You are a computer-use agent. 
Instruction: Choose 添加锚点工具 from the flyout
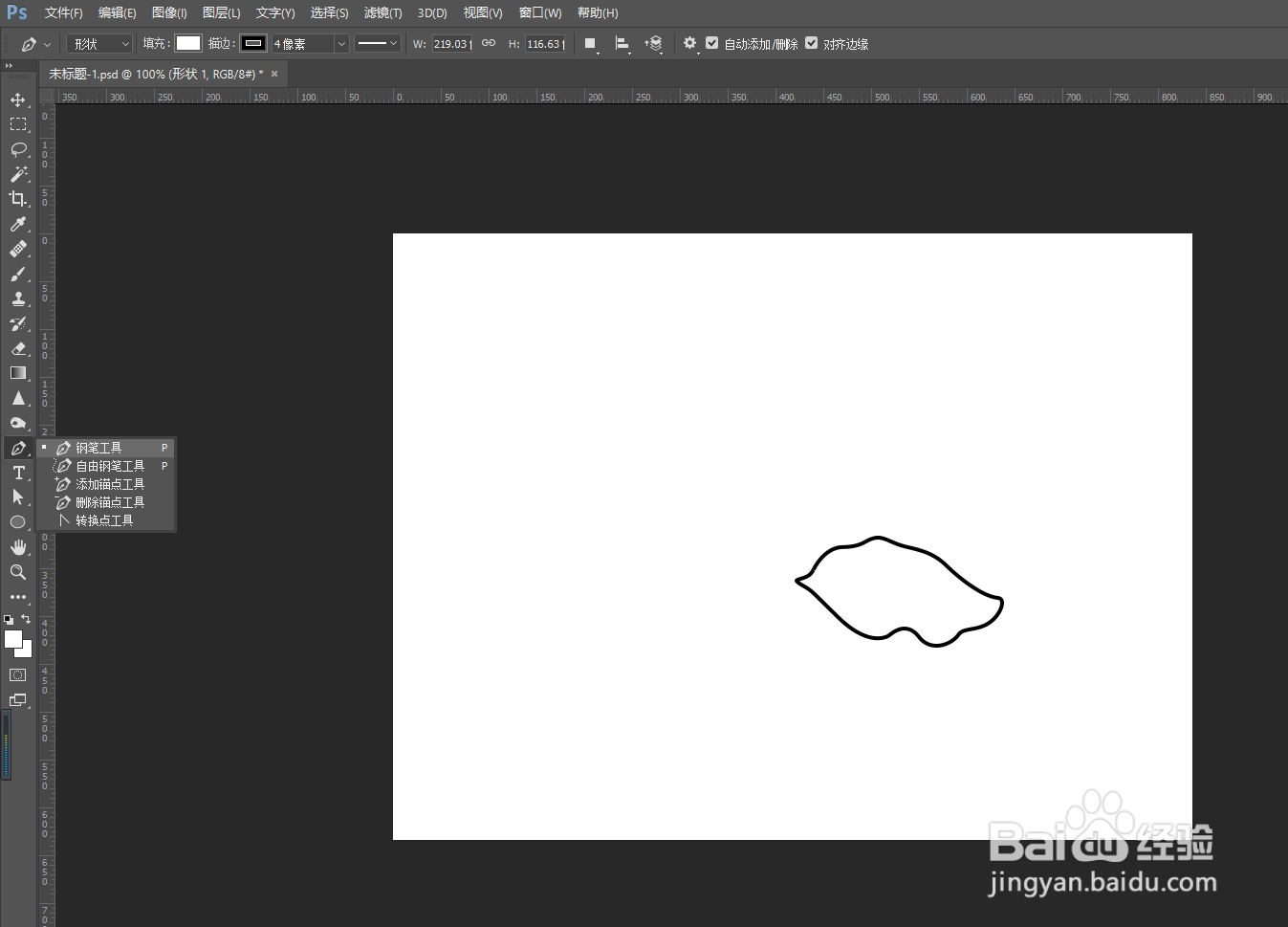pyautogui.click(x=106, y=484)
